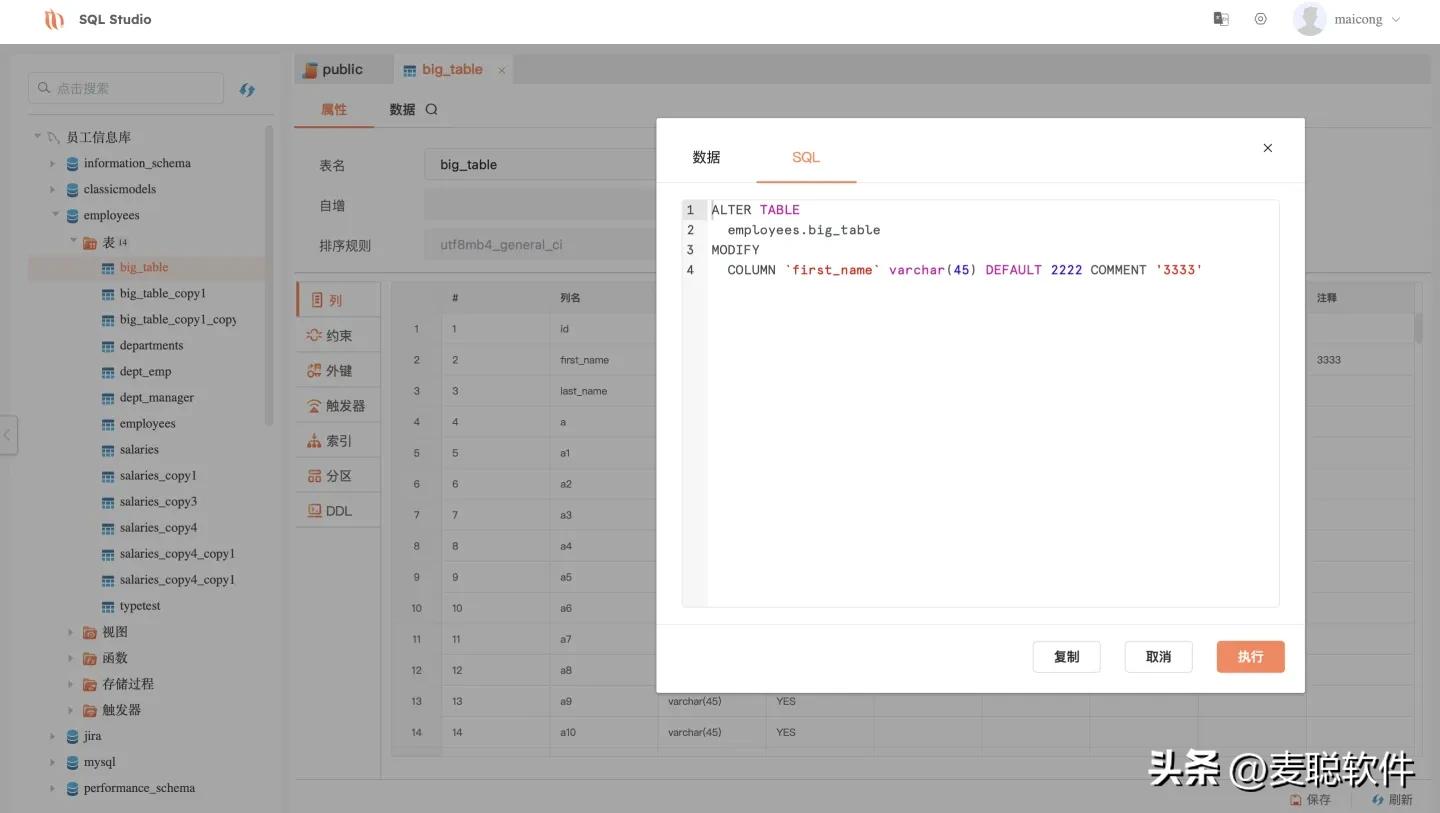Open the 索引 index panel

(338, 441)
